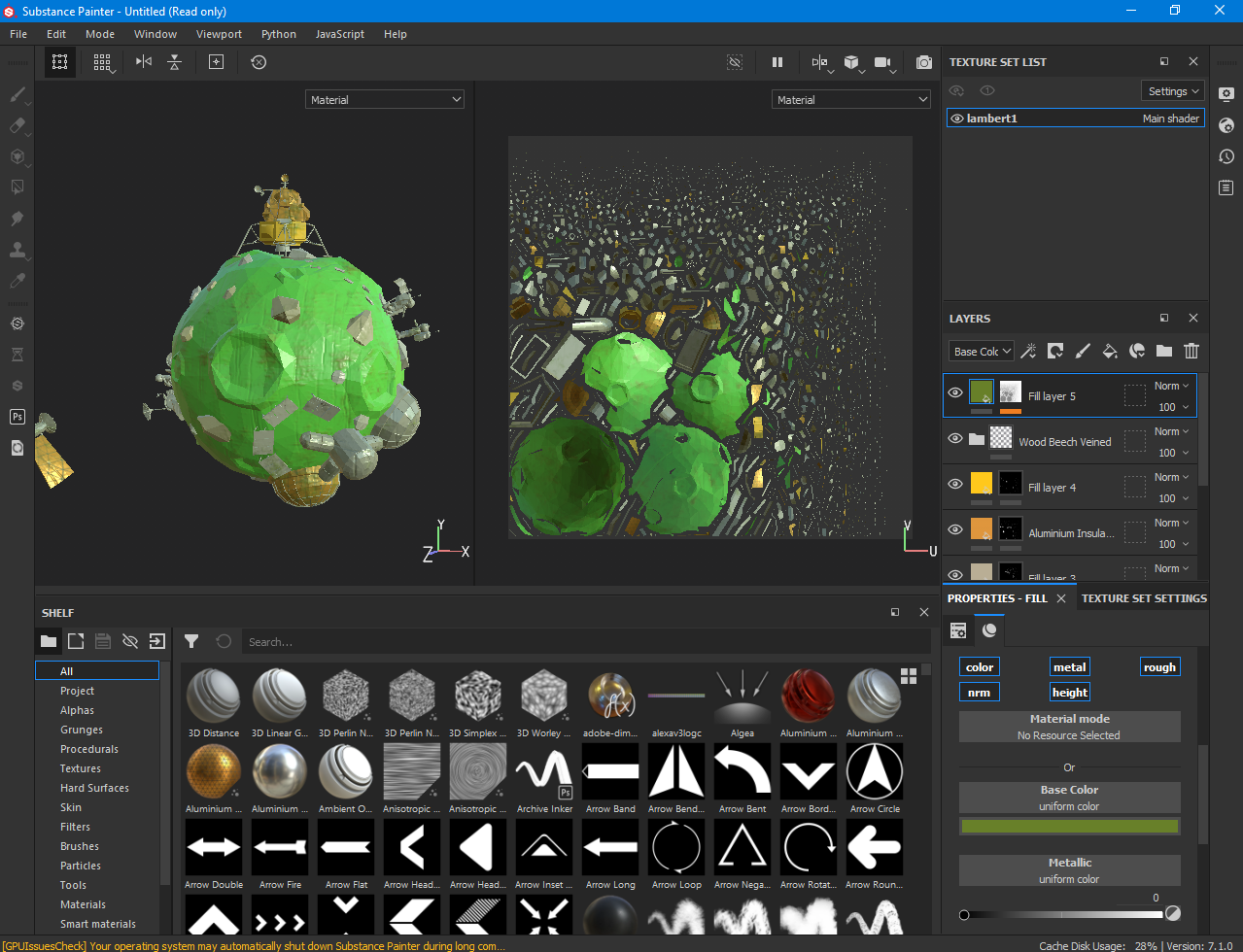Viewport: 1243px width, 952px height.
Task: Select the Smudge tool
Action: [17, 219]
